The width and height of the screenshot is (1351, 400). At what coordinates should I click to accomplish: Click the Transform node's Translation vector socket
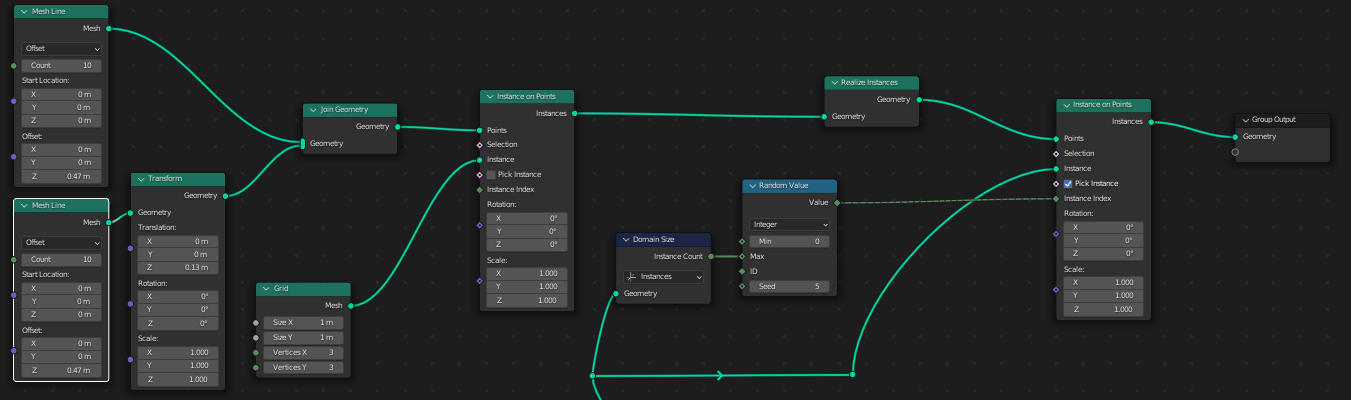click(131, 249)
